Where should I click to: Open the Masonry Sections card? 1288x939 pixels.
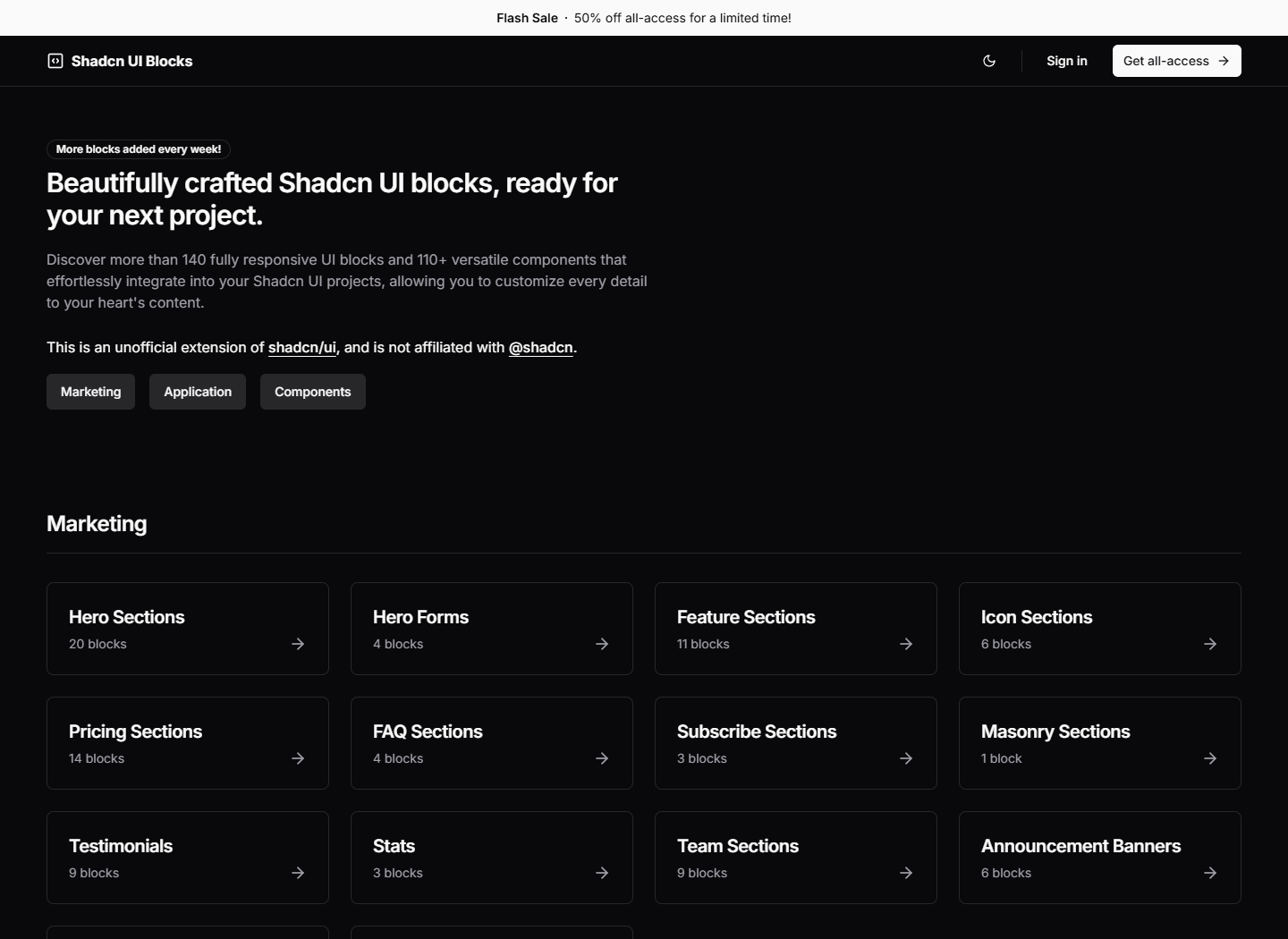click(1100, 743)
